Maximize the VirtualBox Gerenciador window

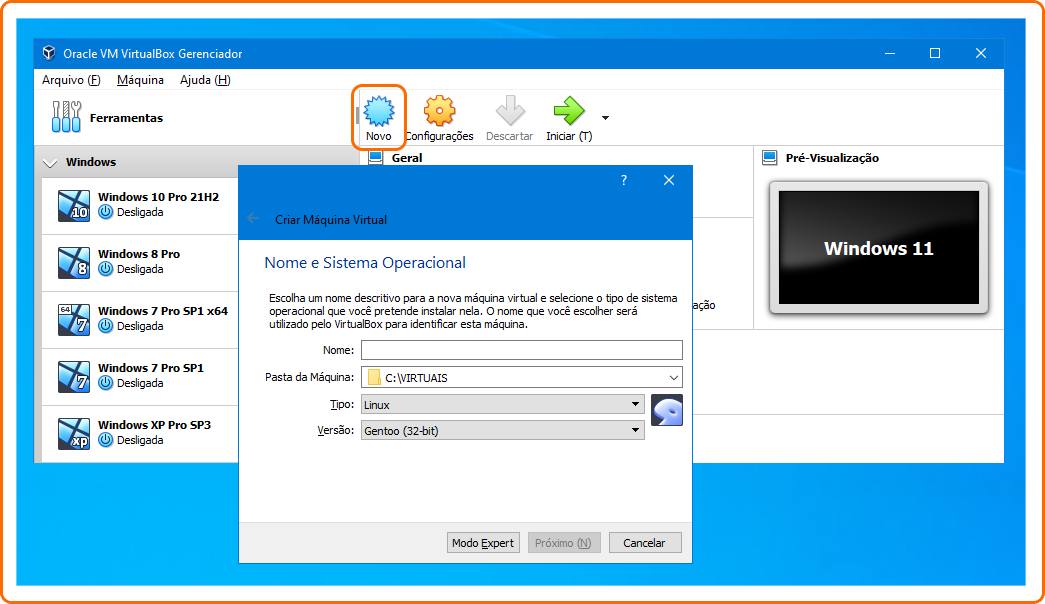click(935, 53)
